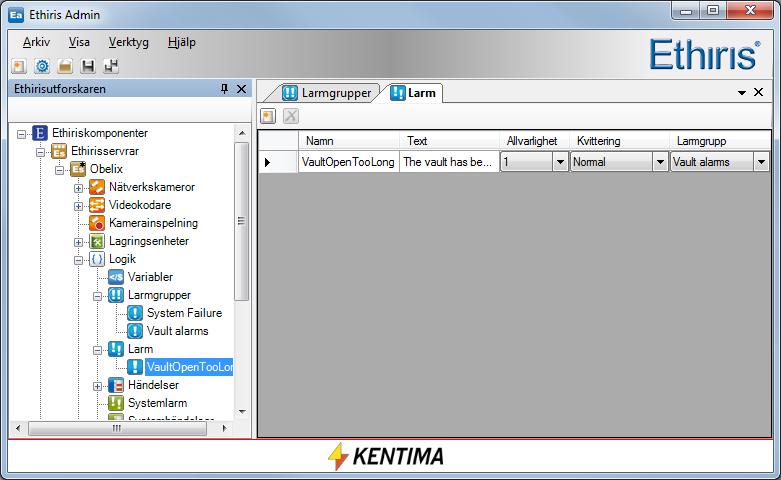The width and height of the screenshot is (781, 480).
Task: Open the Visa menu
Action: click(x=79, y=42)
